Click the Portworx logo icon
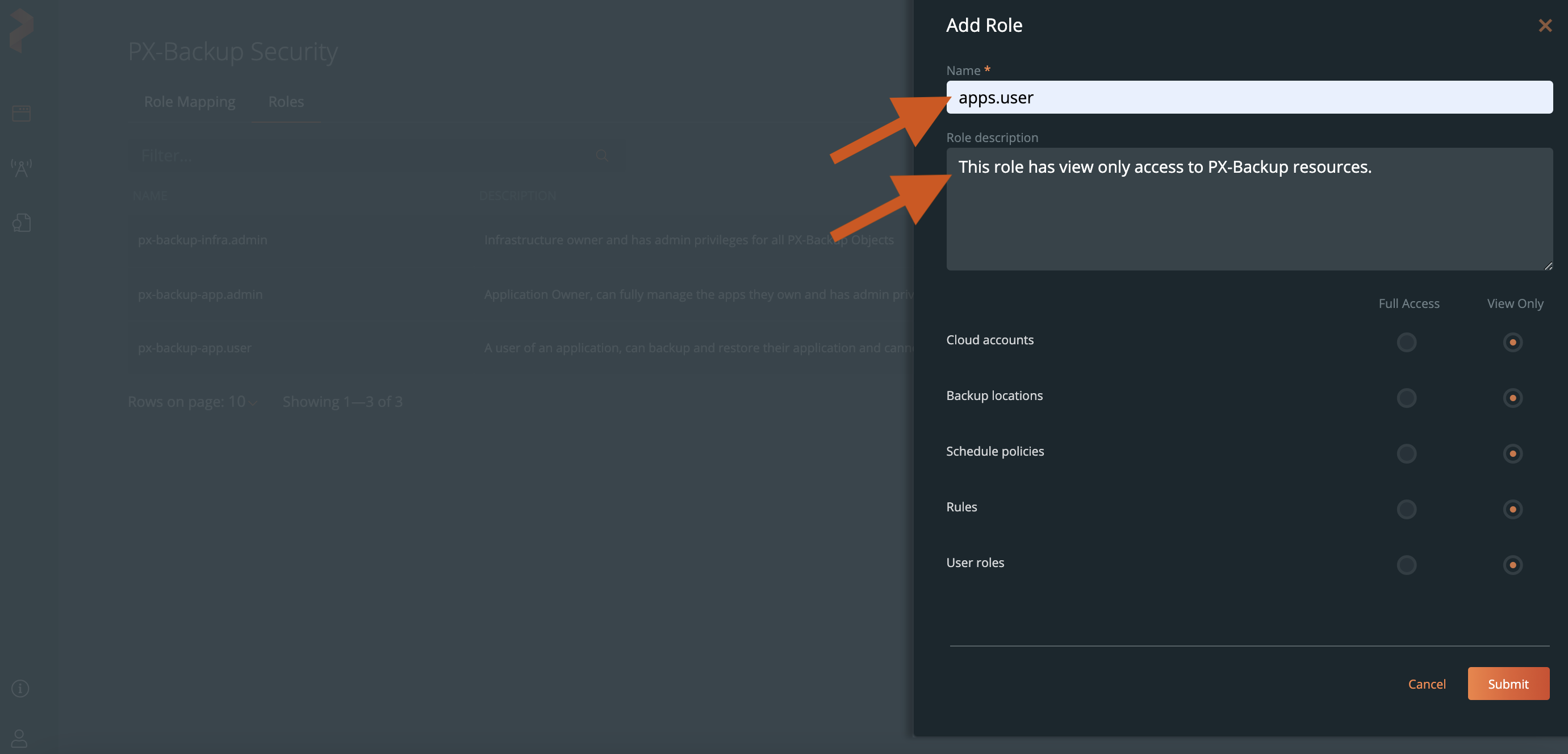Viewport: 1568px width, 754px height. pyautogui.click(x=22, y=29)
